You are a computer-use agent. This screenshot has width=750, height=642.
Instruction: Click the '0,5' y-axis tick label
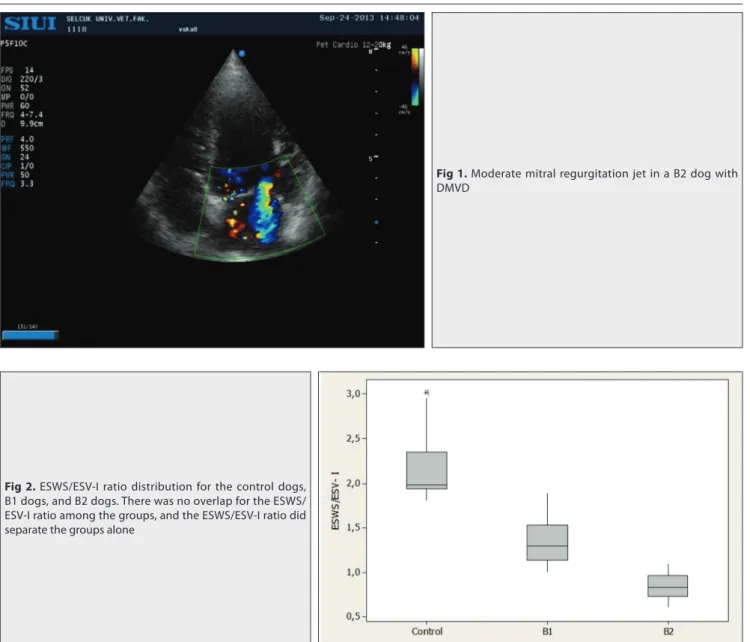(353, 617)
